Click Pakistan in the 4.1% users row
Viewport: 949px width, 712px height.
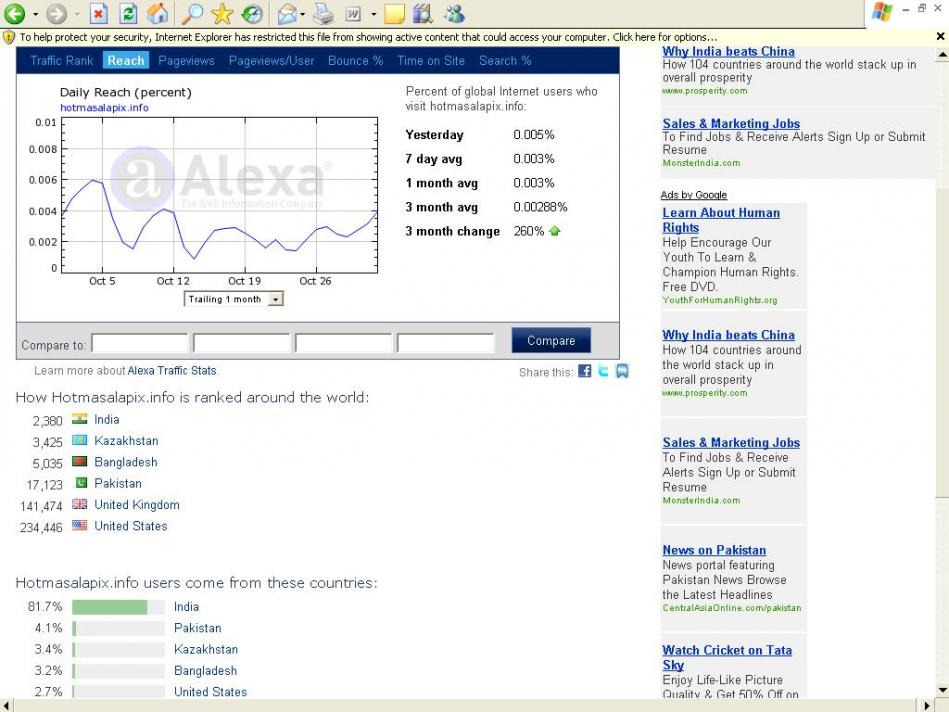pyautogui.click(x=197, y=628)
